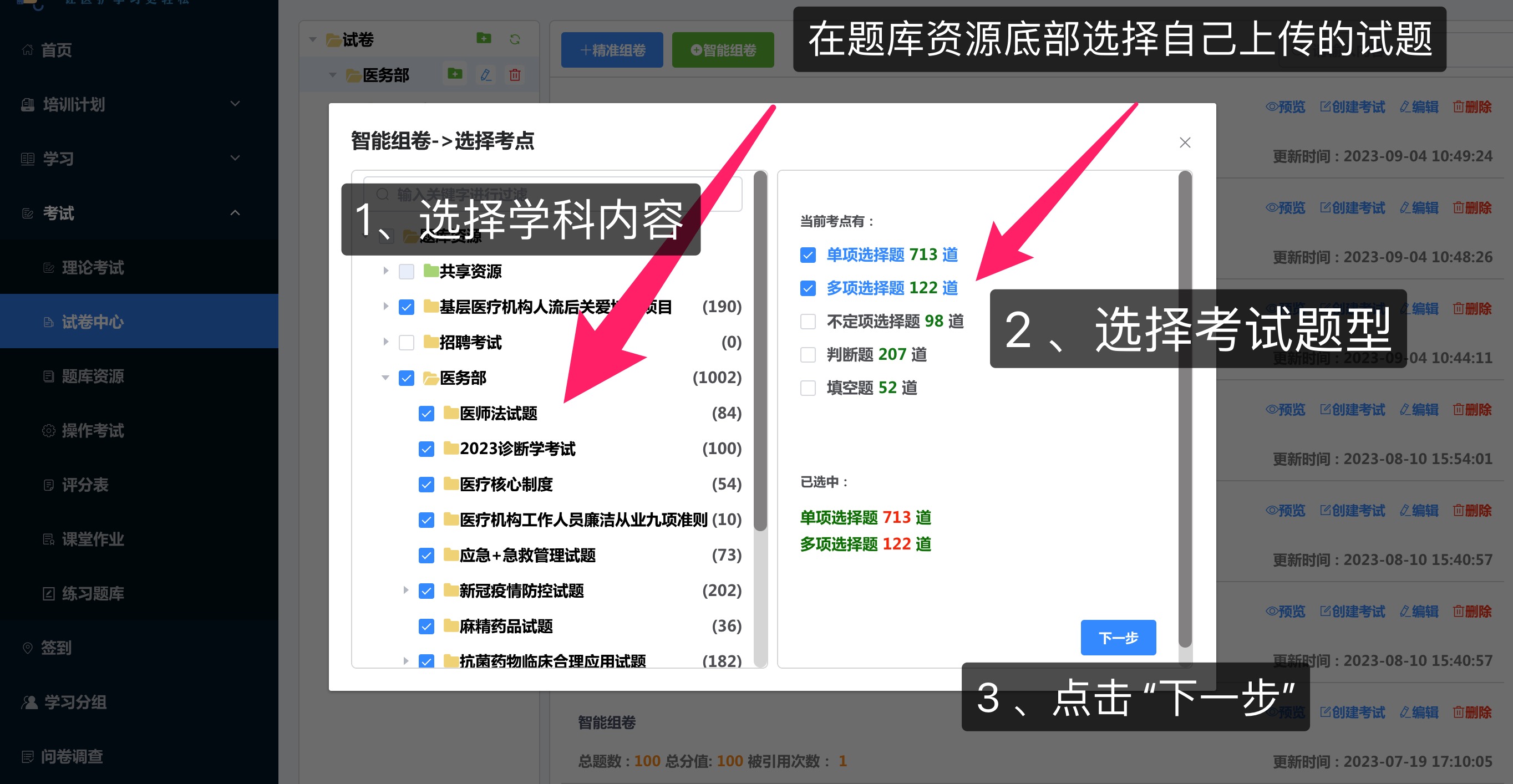Viewport: 1513px width, 784px height.
Task: Click the 题库资源 icon in sidebar
Action: tap(49, 376)
